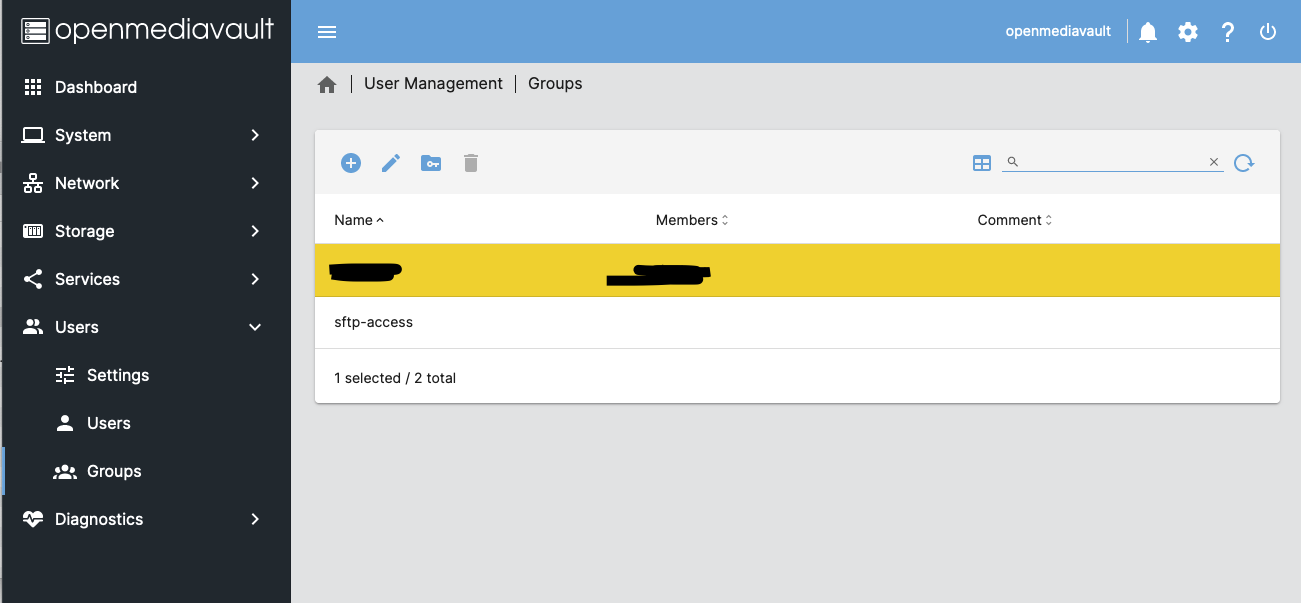This screenshot has width=1301, height=603.
Task: Click the help question mark icon
Action: pyautogui.click(x=1228, y=32)
